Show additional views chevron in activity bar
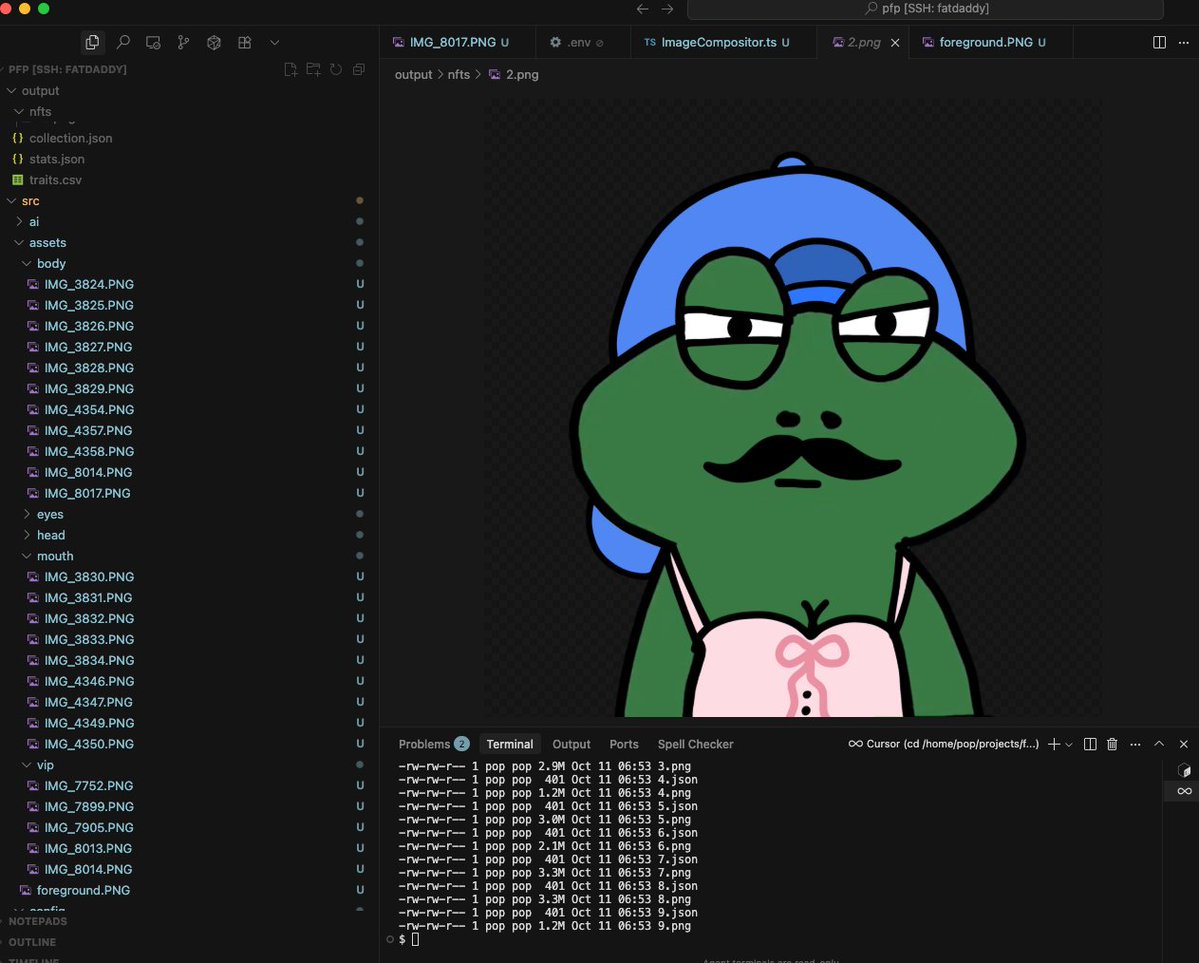This screenshot has width=1199, height=963. click(x=275, y=43)
